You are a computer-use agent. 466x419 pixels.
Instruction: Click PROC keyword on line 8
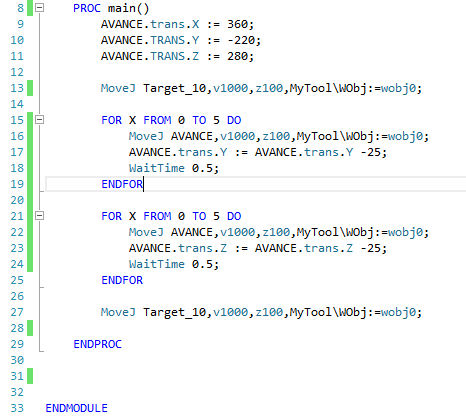87,8
